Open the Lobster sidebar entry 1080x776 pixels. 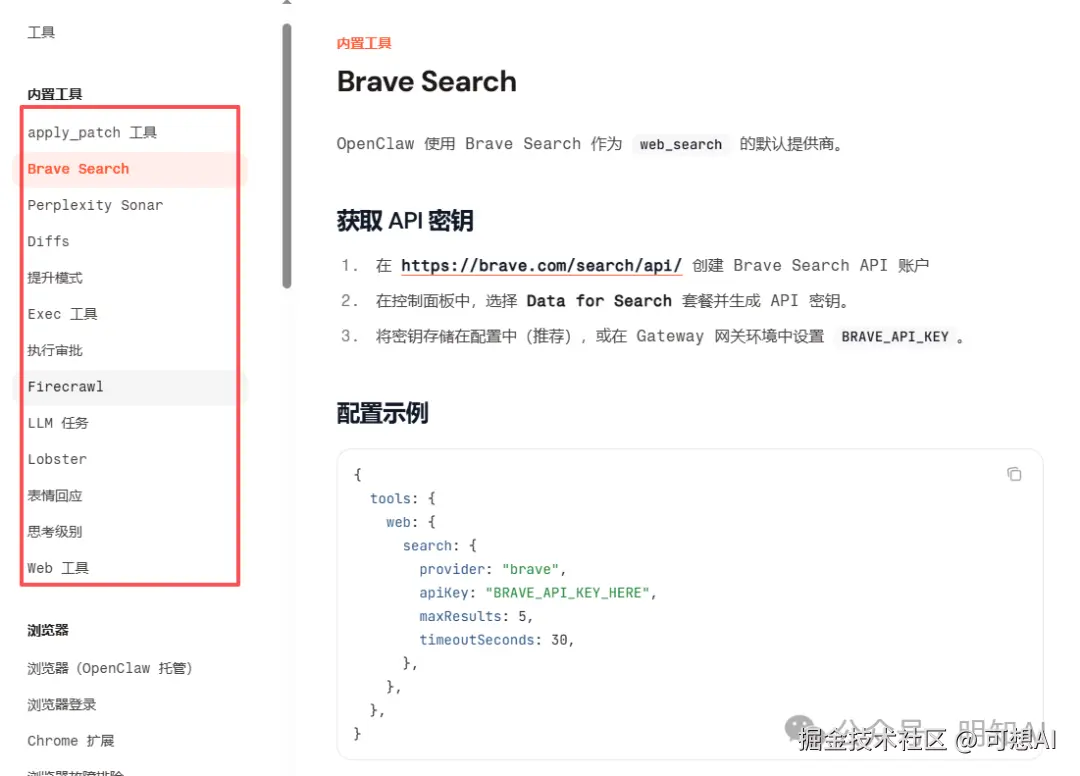click(x=57, y=459)
